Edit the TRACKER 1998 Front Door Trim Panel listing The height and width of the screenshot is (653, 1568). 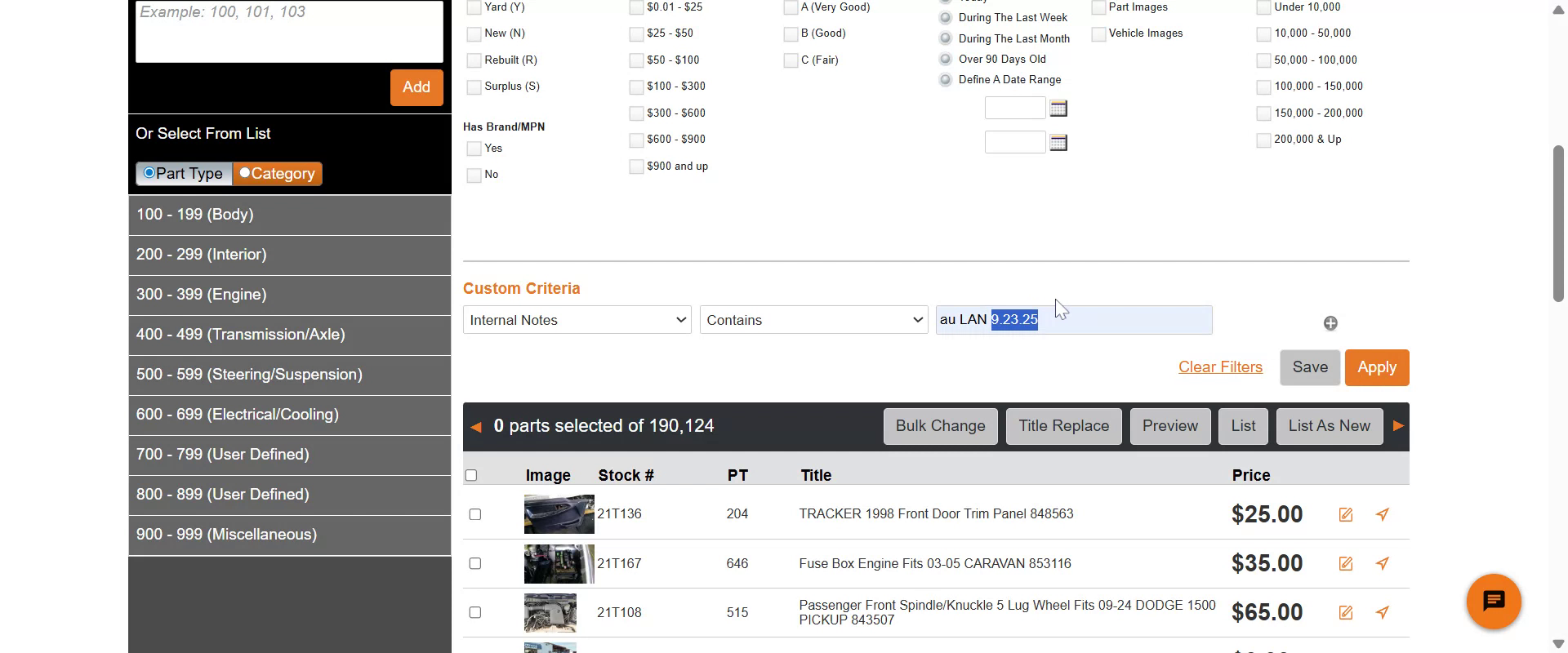click(x=1346, y=514)
